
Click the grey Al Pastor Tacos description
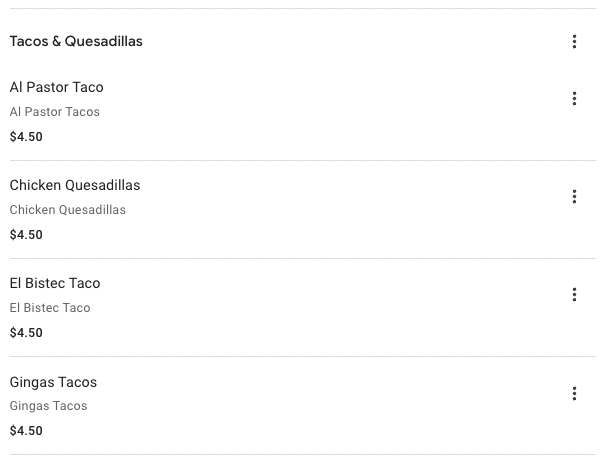(55, 112)
